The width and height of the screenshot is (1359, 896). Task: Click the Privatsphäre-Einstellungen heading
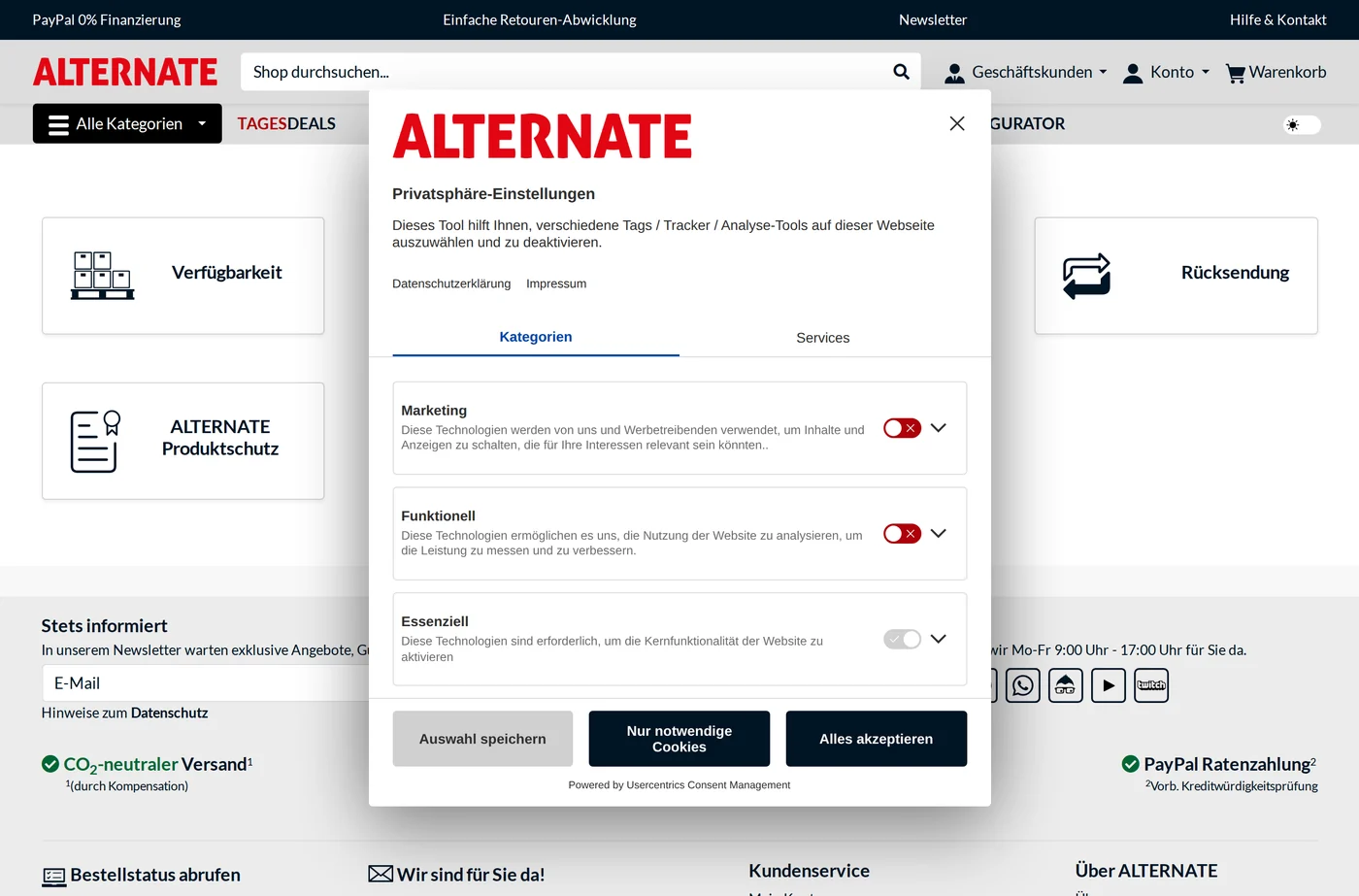493,194
